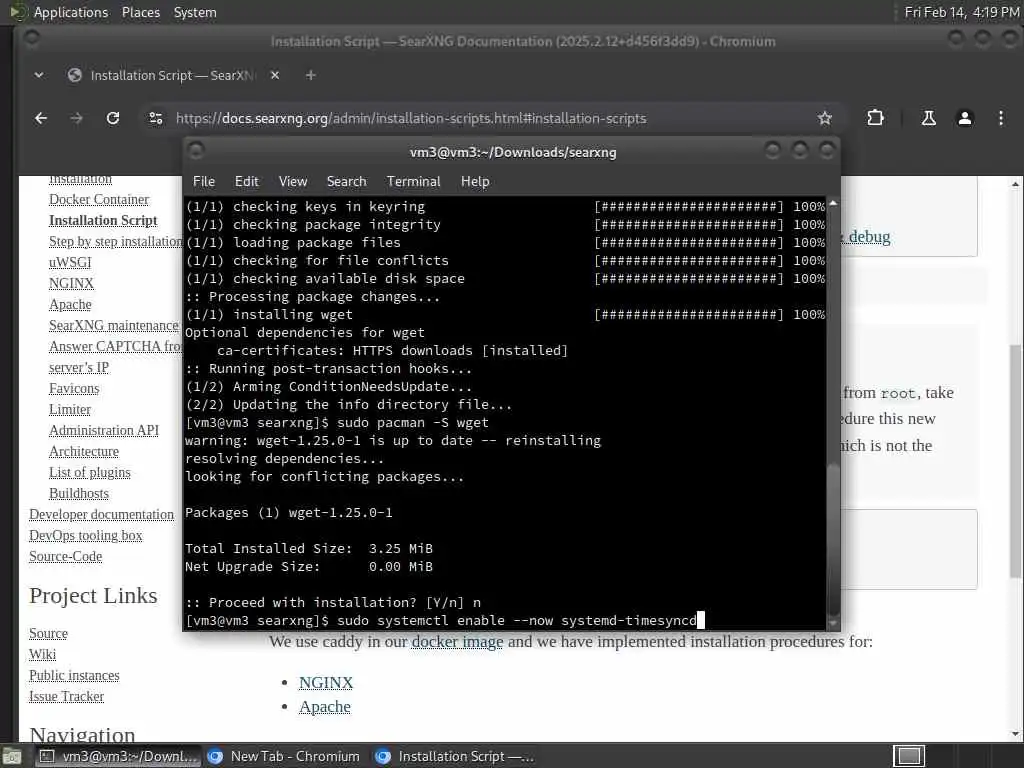Close the Installation Script browser tab
Screen dimensions: 1024x768
[275, 75]
